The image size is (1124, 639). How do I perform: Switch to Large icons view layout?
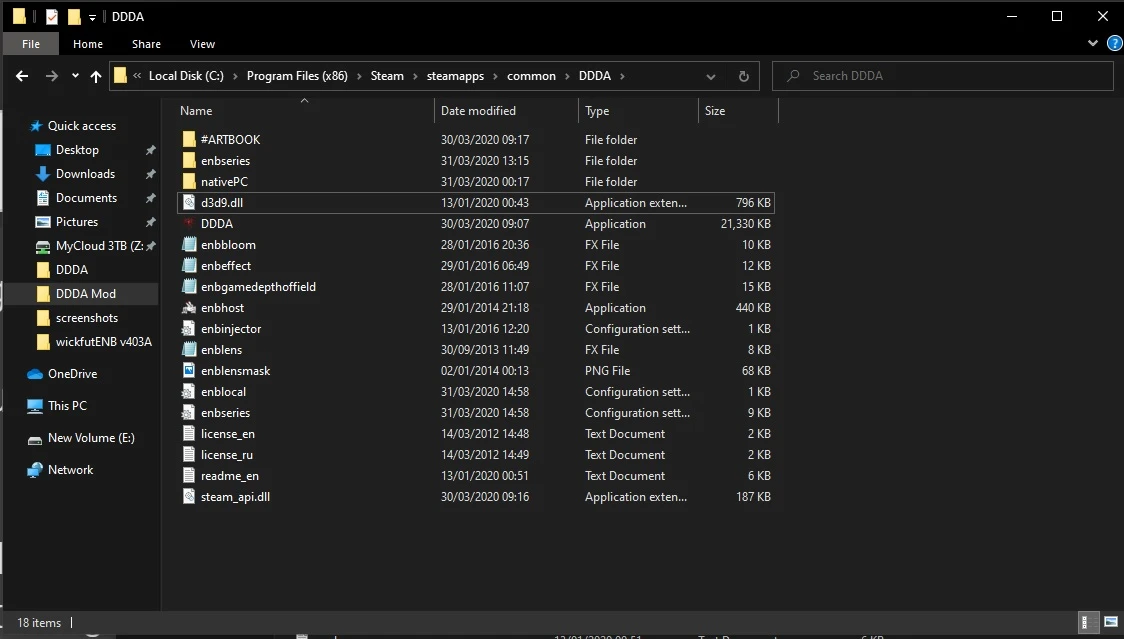coord(1110,622)
